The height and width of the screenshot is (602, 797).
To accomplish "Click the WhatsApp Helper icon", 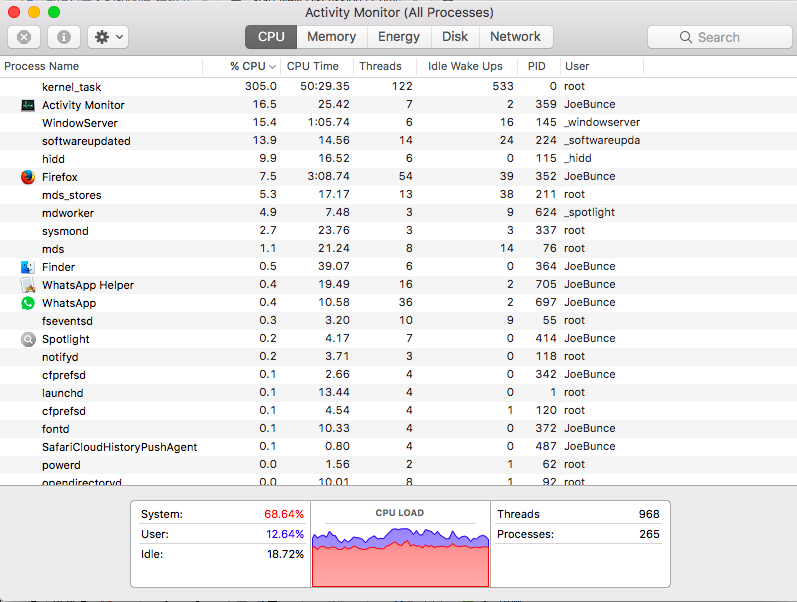I will coord(28,285).
